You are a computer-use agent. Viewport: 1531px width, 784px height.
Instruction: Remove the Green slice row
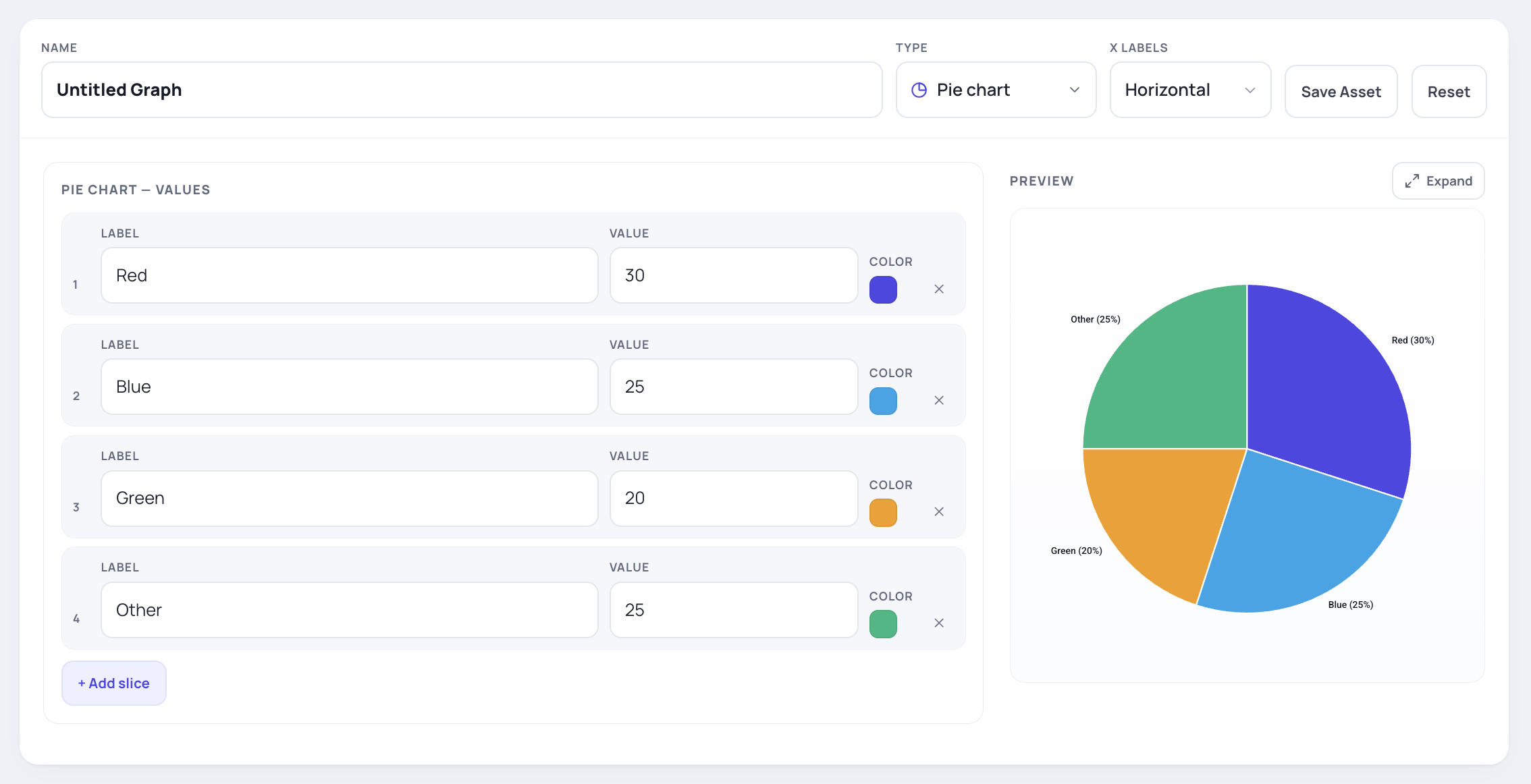point(939,511)
